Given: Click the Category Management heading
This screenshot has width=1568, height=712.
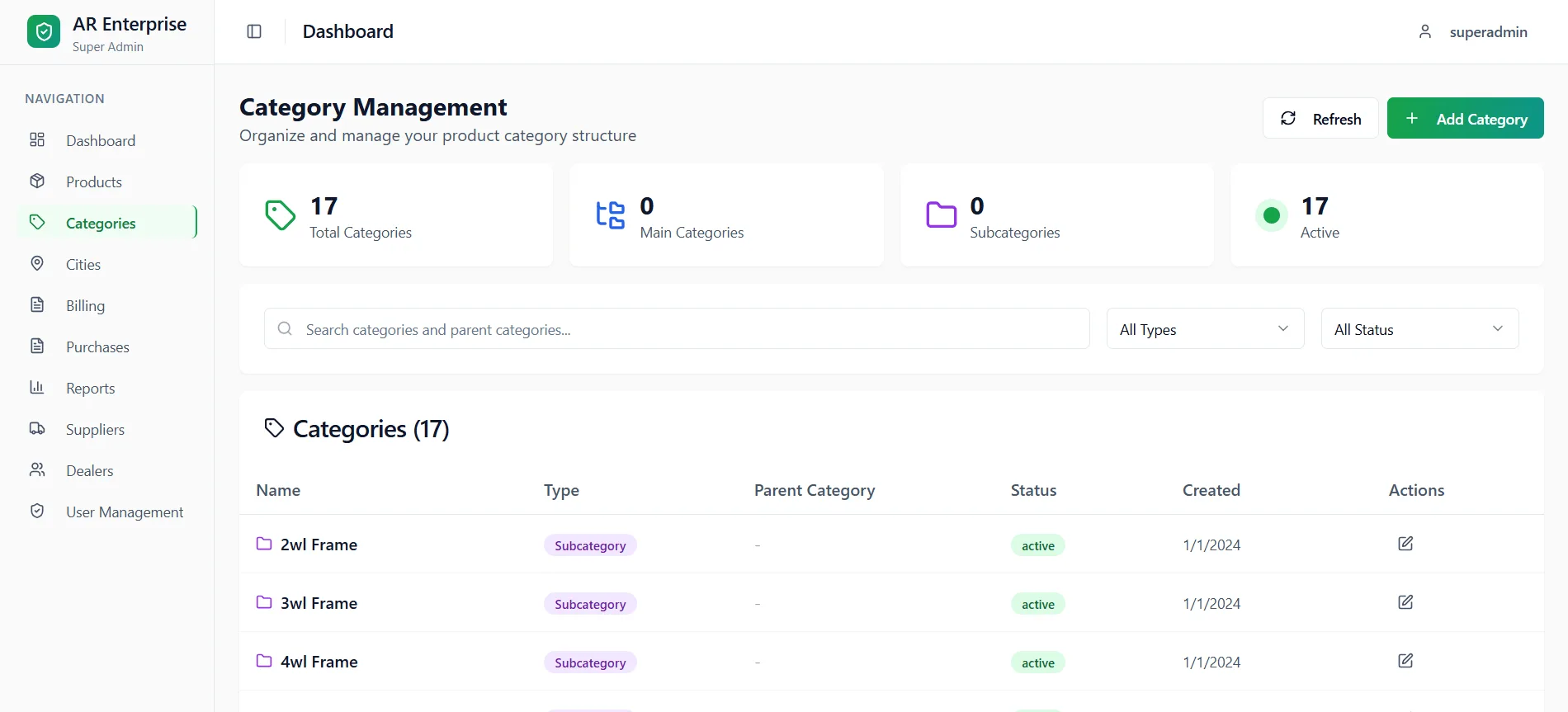Looking at the screenshot, I should 373,107.
